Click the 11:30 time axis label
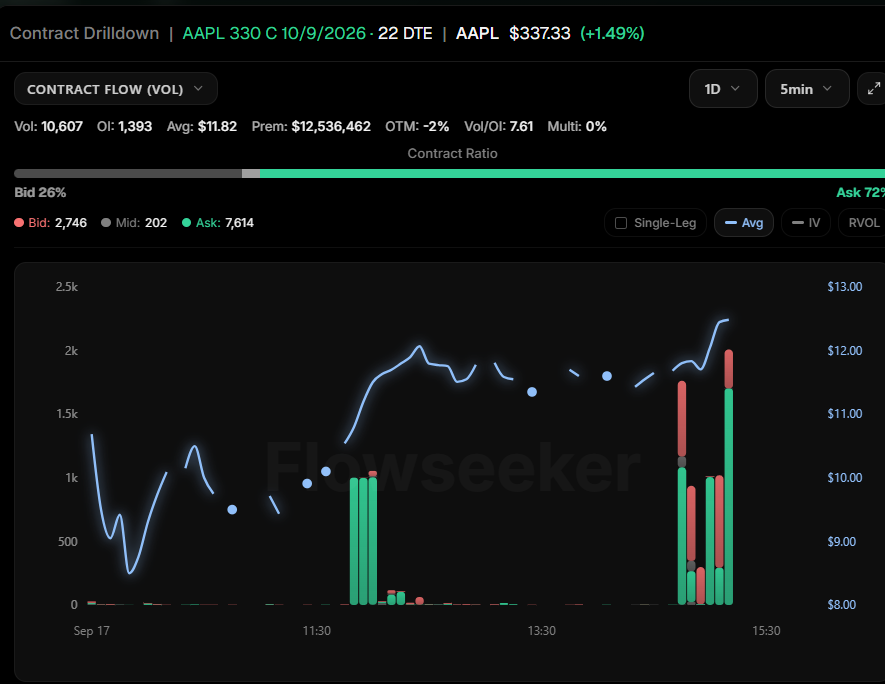The width and height of the screenshot is (885, 684). coord(317,631)
